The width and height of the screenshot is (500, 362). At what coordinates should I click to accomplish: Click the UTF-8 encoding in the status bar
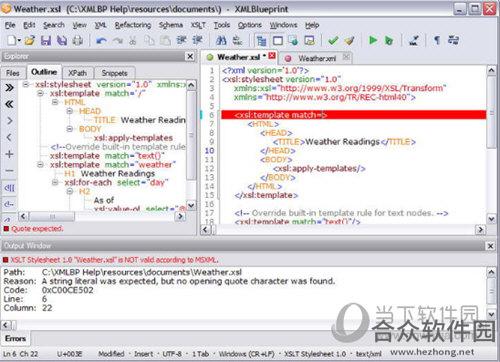(172, 354)
